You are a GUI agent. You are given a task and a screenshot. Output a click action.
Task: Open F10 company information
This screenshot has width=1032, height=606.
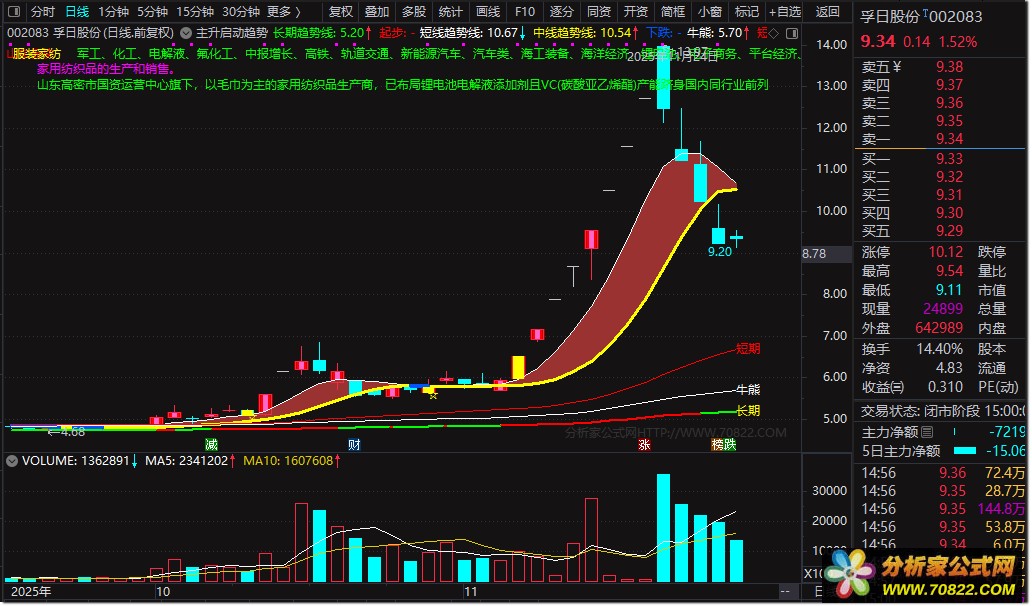(525, 12)
